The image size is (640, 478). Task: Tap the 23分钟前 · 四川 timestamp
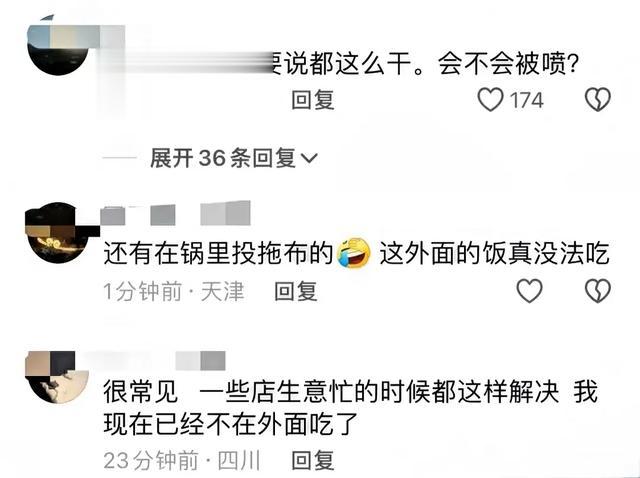(182, 461)
